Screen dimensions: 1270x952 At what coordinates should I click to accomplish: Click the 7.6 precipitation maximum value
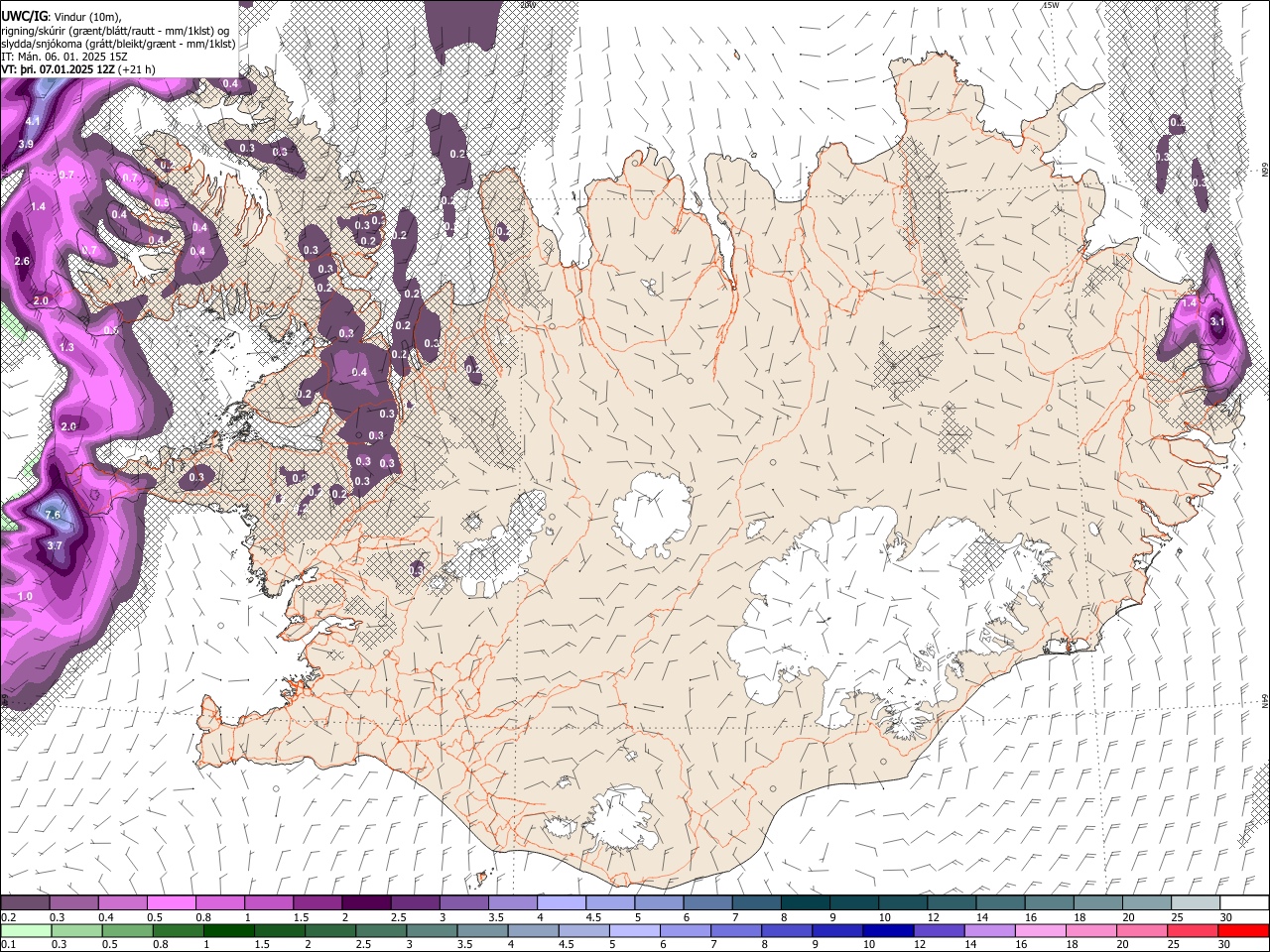(54, 515)
